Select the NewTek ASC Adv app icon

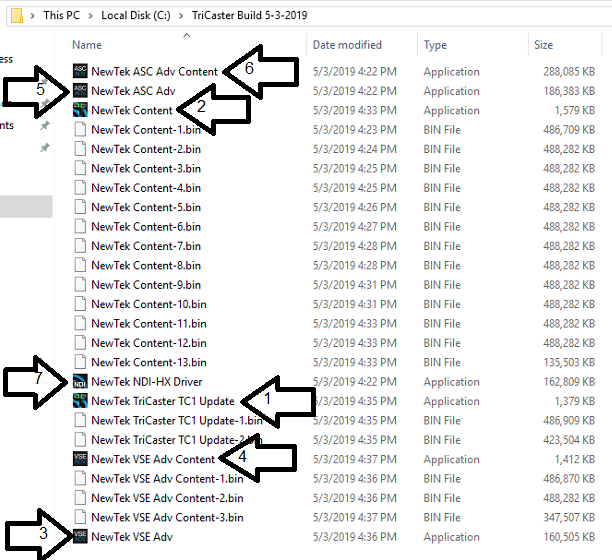click(x=80, y=91)
